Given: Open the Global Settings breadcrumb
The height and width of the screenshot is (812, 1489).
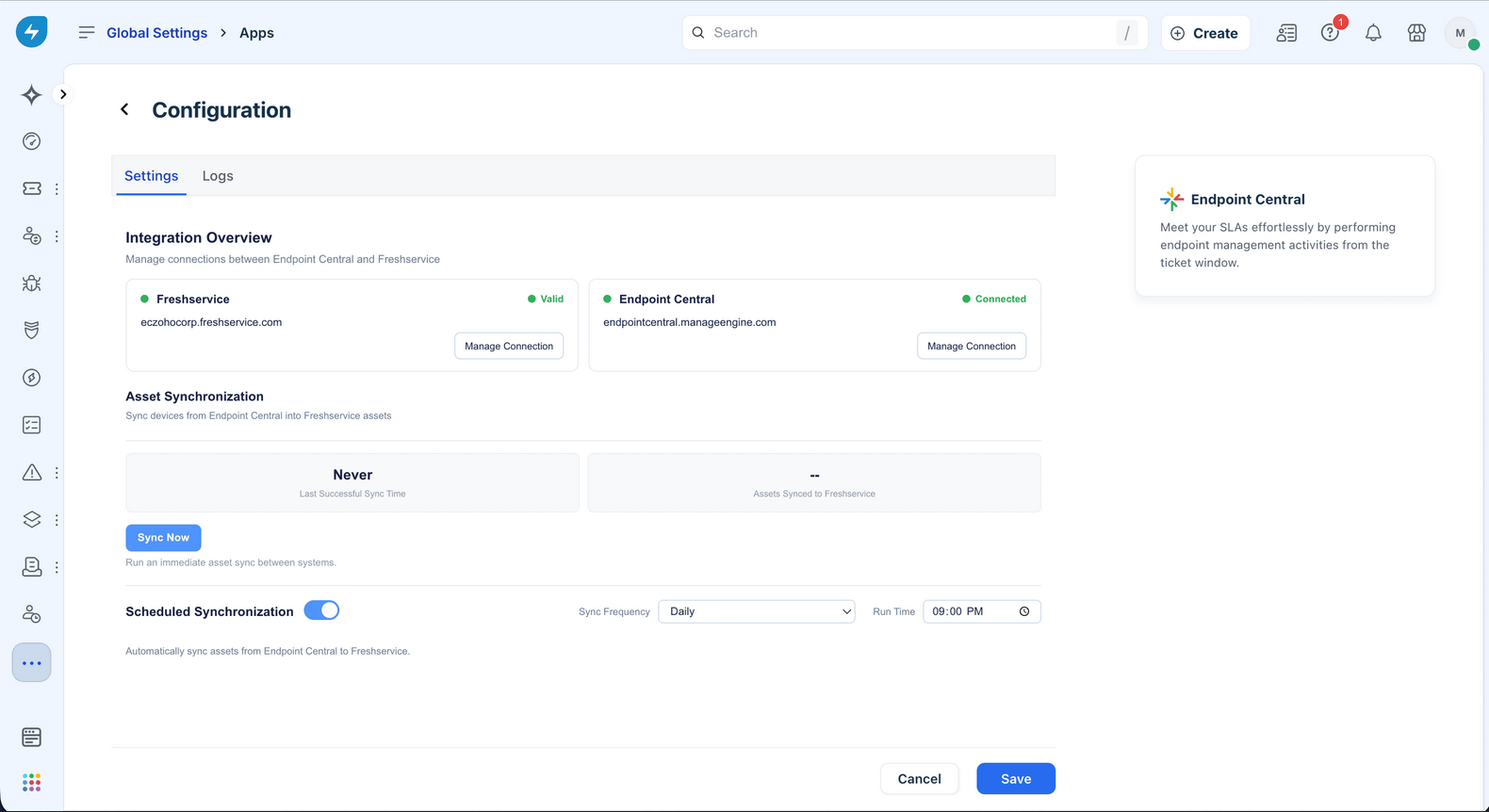Looking at the screenshot, I should [x=156, y=33].
